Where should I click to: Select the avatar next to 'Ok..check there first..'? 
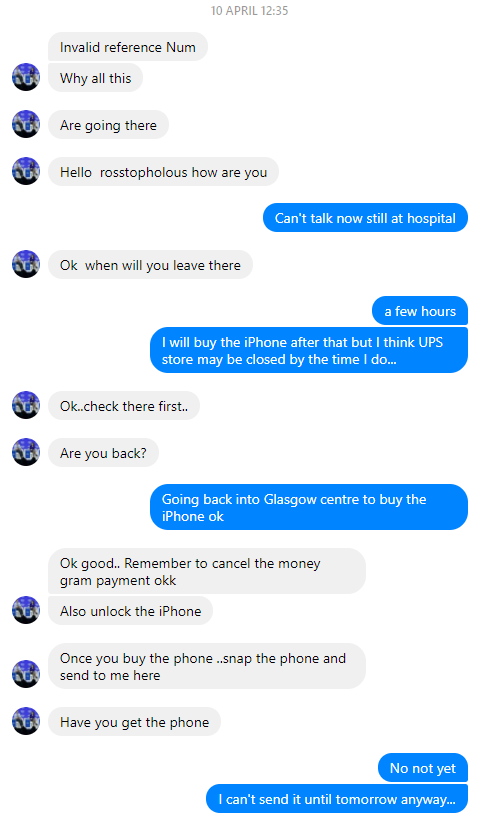click(x=26, y=405)
